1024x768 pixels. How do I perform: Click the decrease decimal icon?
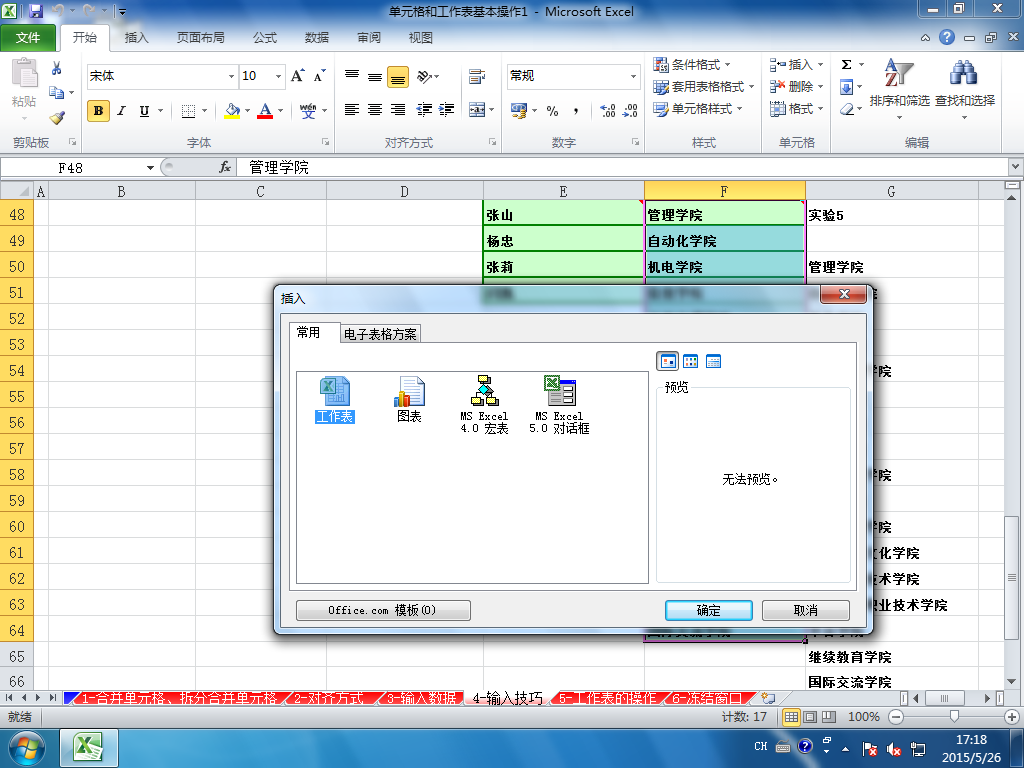pyautogui.click(x=630, y=110)
